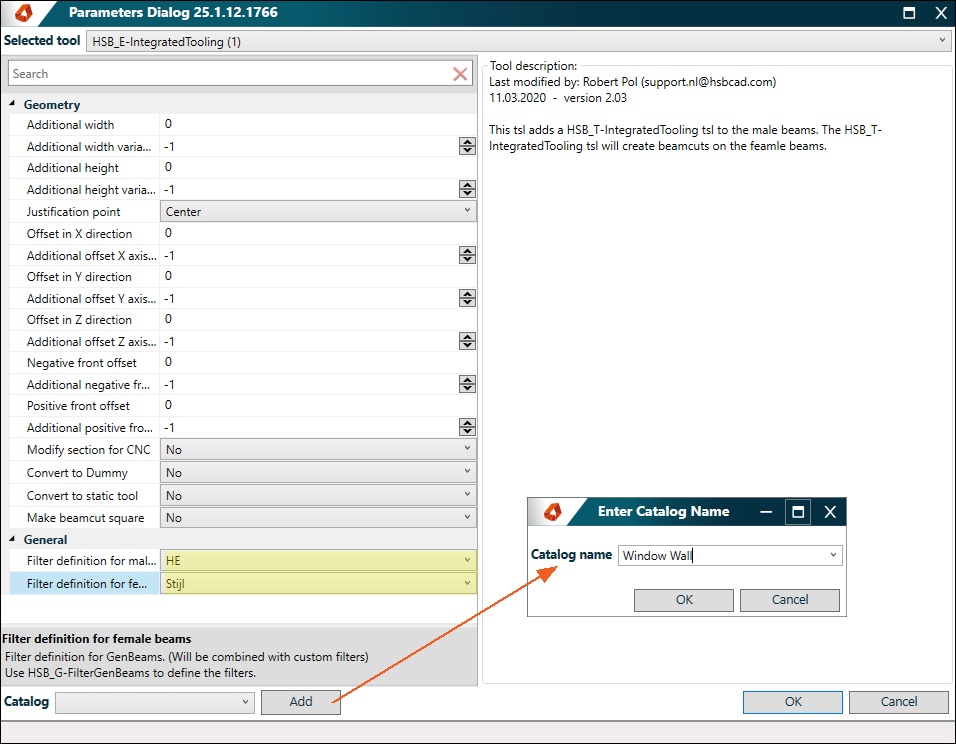Open male beams filter dropdown showing HE
Viewport: 956px width, 744px height.
pyautogui.click(x=318, y=560)
